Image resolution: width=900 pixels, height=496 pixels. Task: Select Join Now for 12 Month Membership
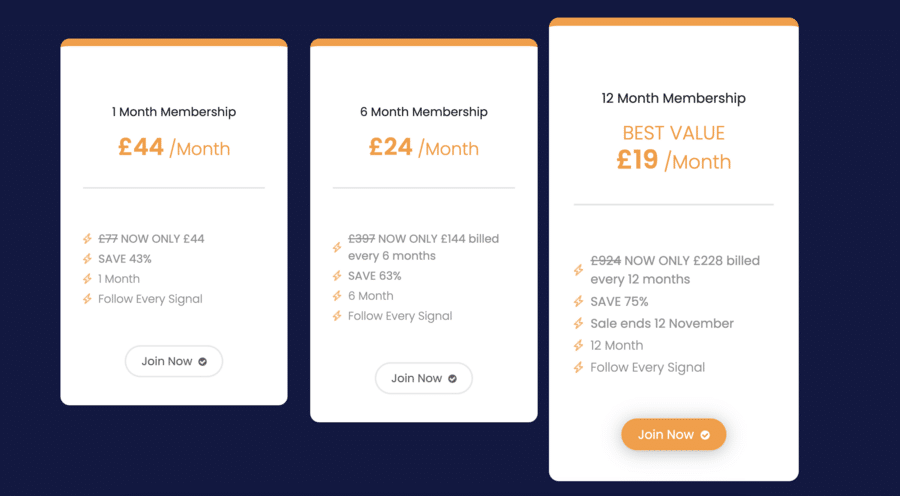(x=673, y=434)
